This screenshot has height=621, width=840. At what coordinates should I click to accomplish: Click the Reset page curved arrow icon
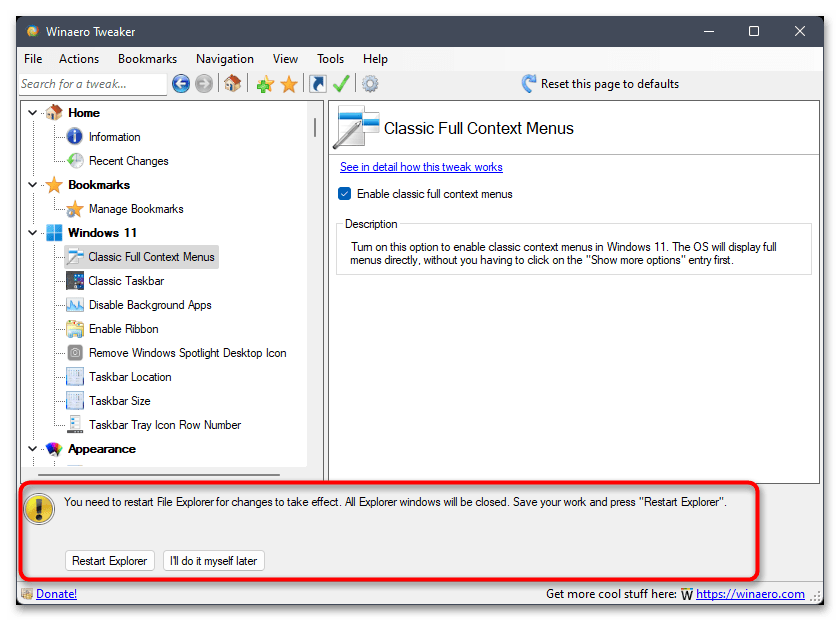tap(528, 84)
